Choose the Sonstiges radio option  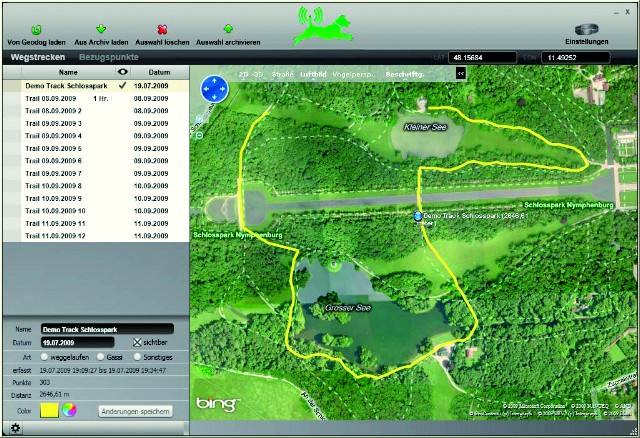[139, 356]
